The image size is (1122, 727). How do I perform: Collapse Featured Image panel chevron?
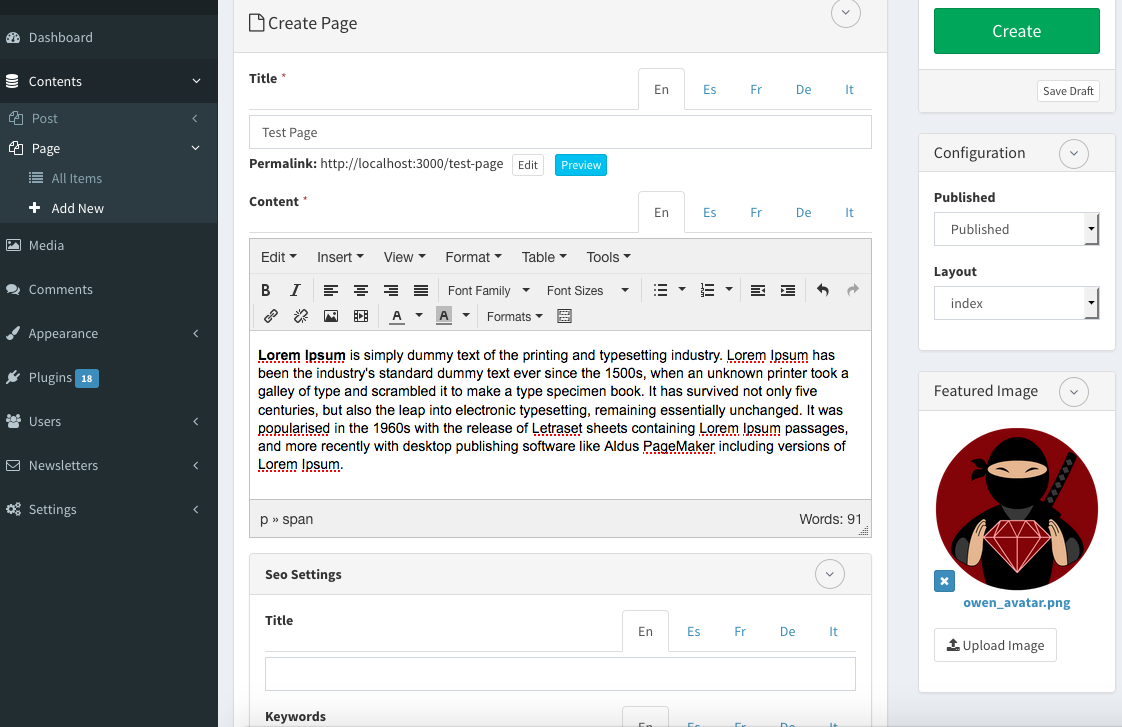(1074, 392)
